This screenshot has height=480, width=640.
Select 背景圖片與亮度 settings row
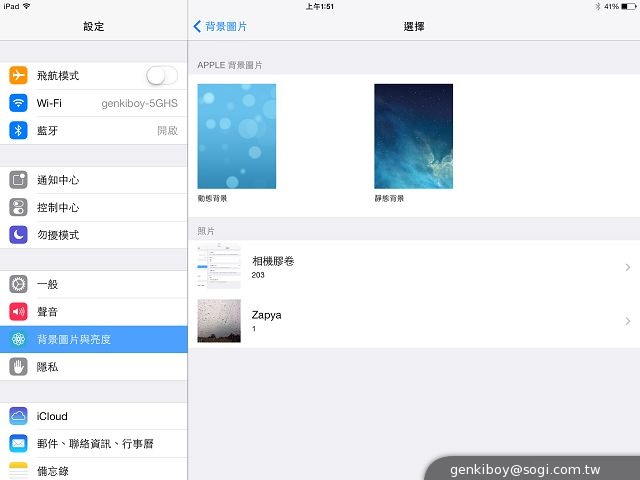[x=93, y=339]
